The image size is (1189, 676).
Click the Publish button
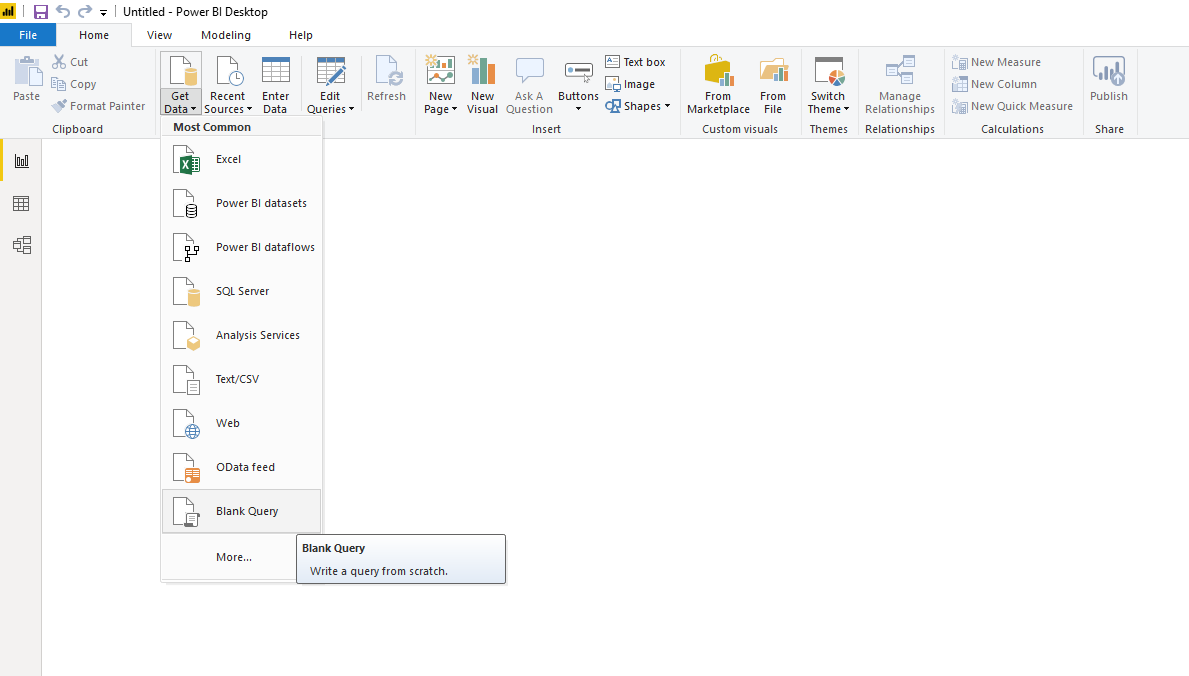click(x=1109, y=79)
